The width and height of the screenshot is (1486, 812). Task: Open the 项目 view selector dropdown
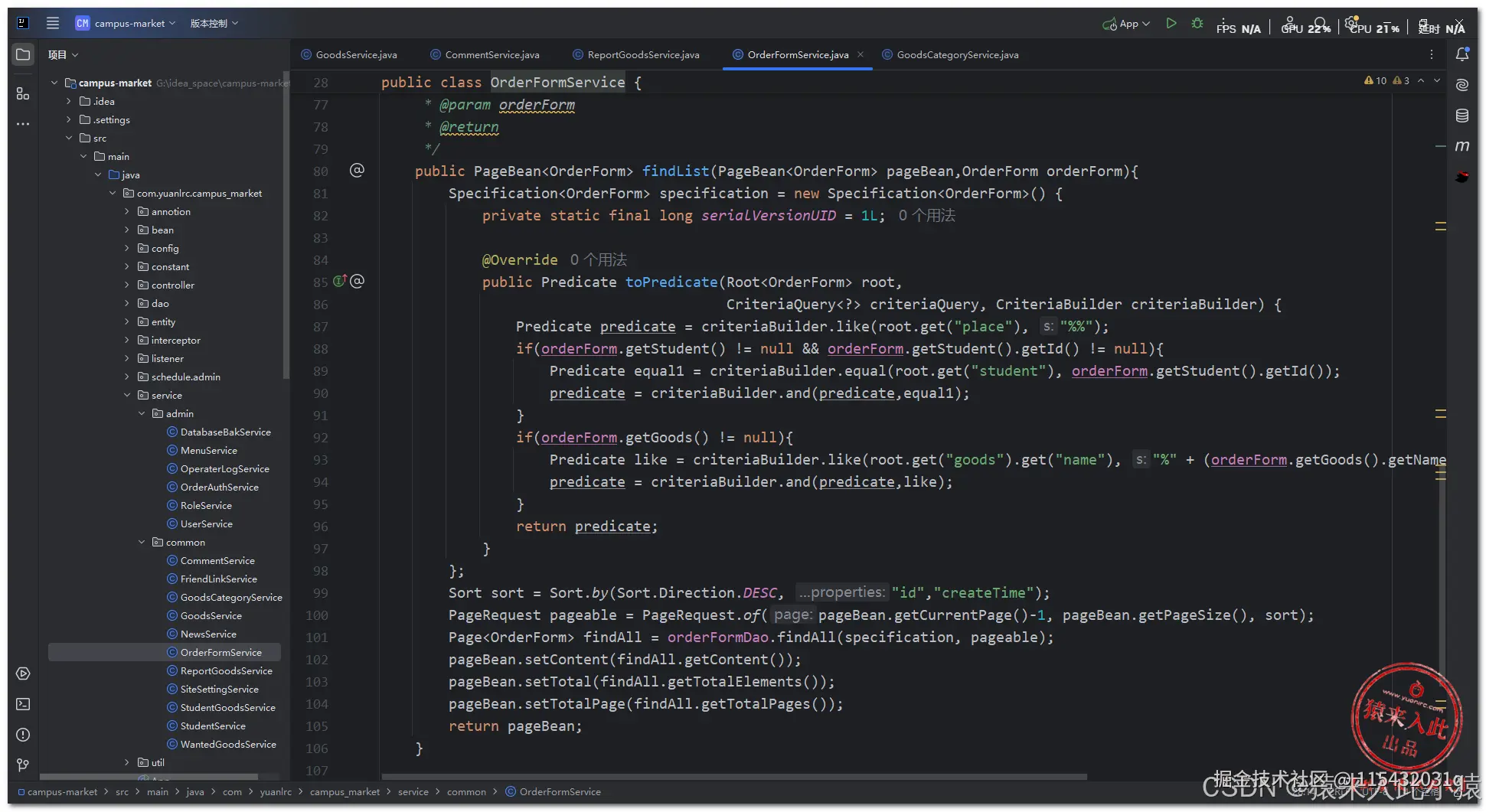pyautogui.click(x=63, y=54)
